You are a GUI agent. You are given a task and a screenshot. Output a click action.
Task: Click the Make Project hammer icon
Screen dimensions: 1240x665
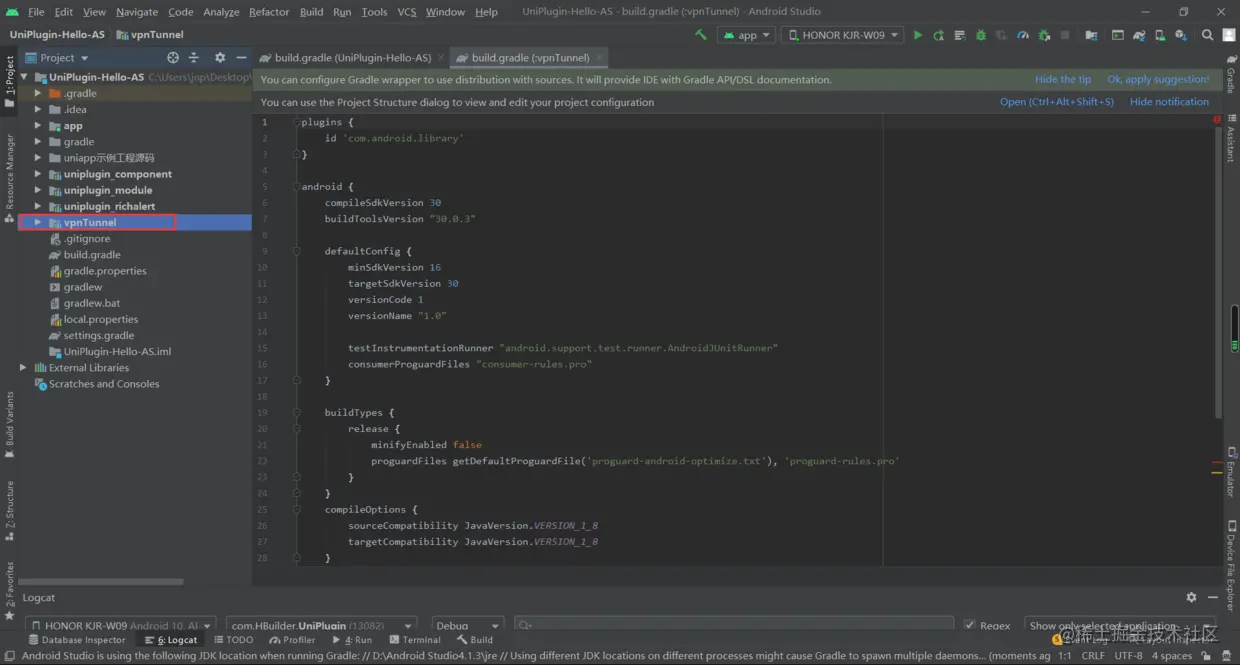701,35
